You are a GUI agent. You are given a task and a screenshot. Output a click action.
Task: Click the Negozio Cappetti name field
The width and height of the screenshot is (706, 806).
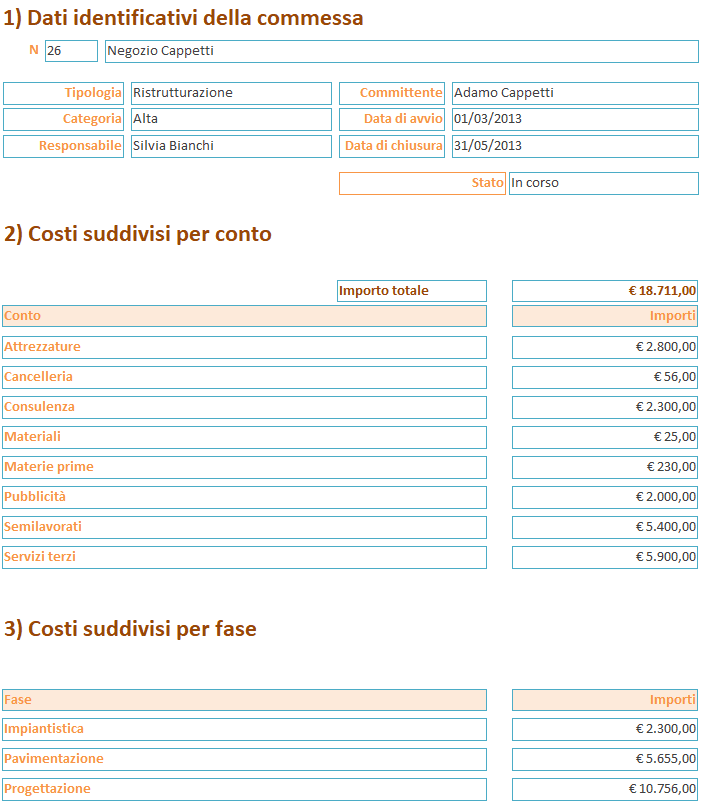click(x=402, y=51)
